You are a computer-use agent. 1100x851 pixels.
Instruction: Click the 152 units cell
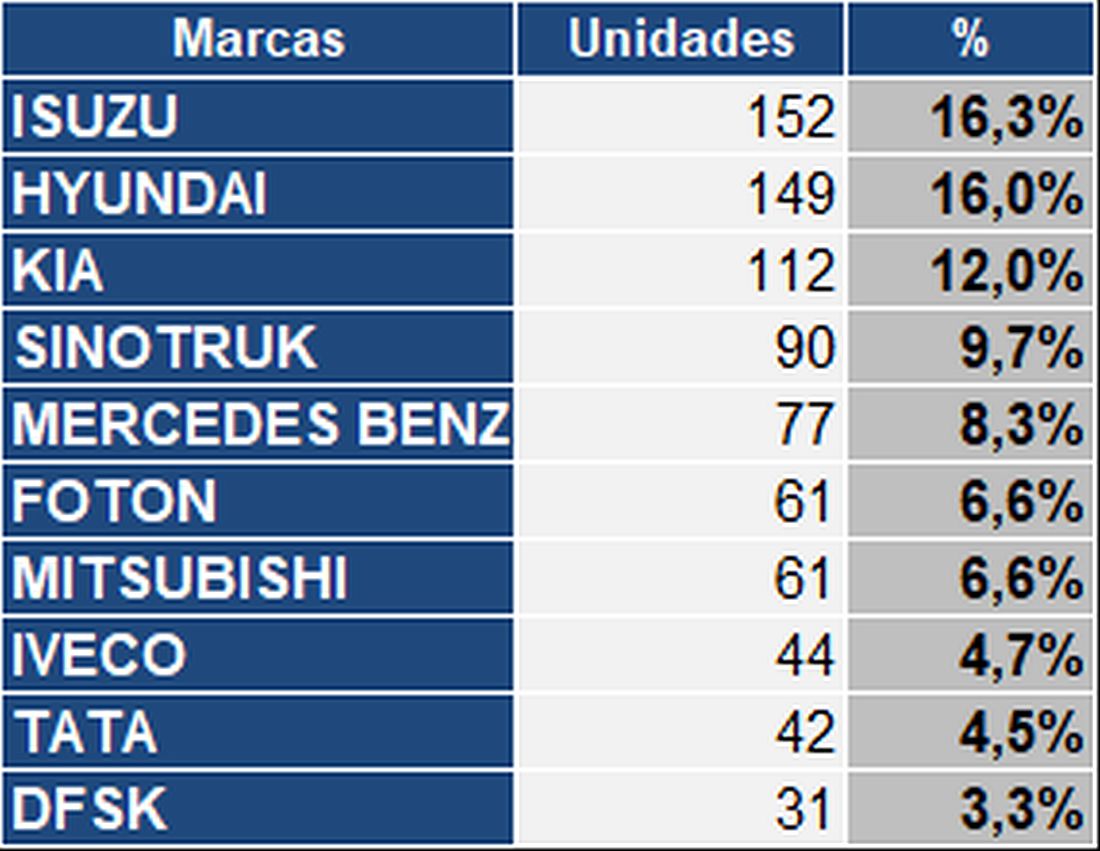click(681, 117)
